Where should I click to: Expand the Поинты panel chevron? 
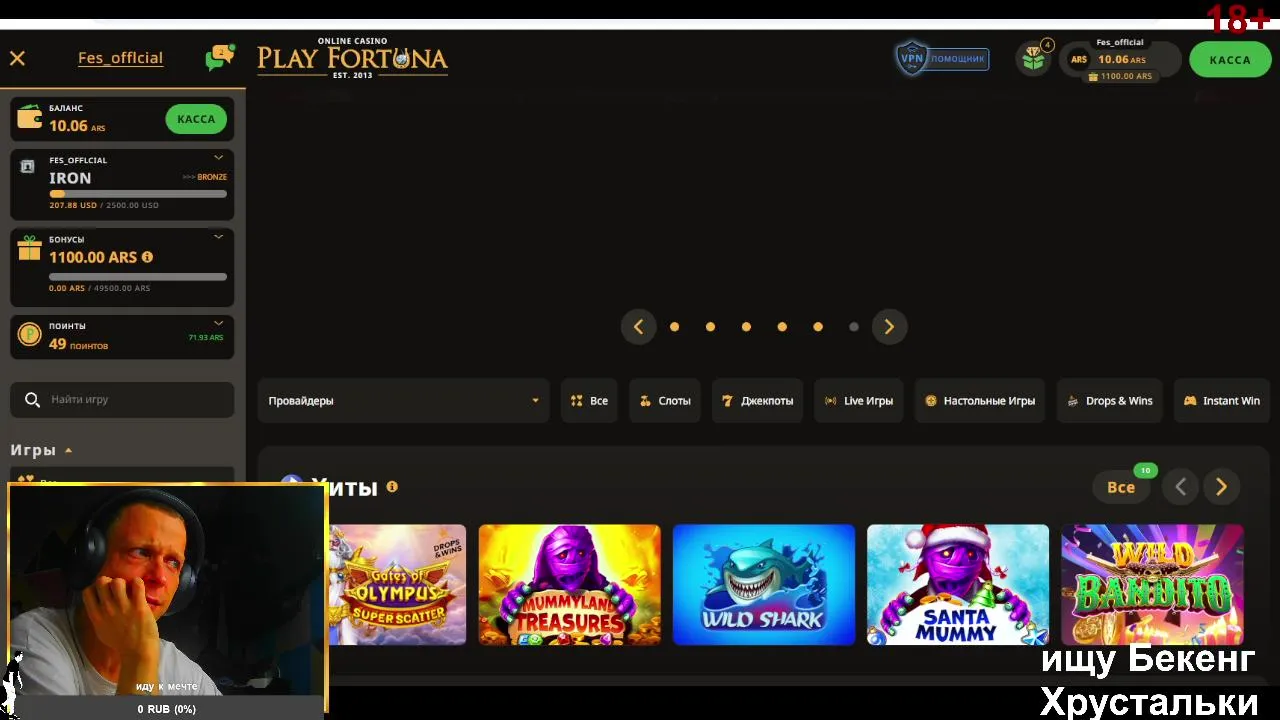point(218,323)
